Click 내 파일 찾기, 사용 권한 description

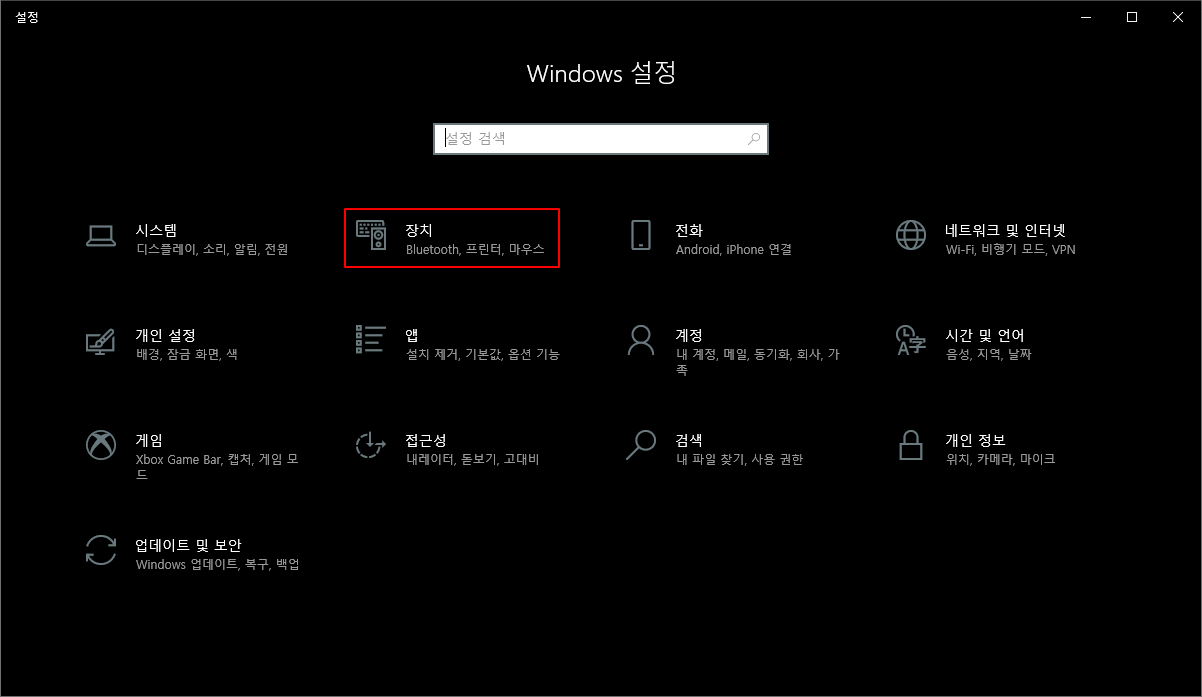tap(739, 460)
